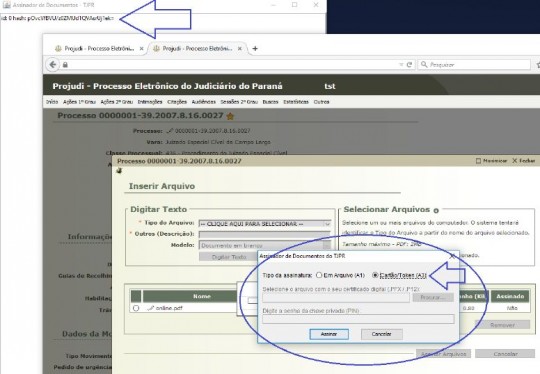Click the lock icon in address bar
Image resolution: width=540 pixels, height=374 pixels.
coord(65,65)
